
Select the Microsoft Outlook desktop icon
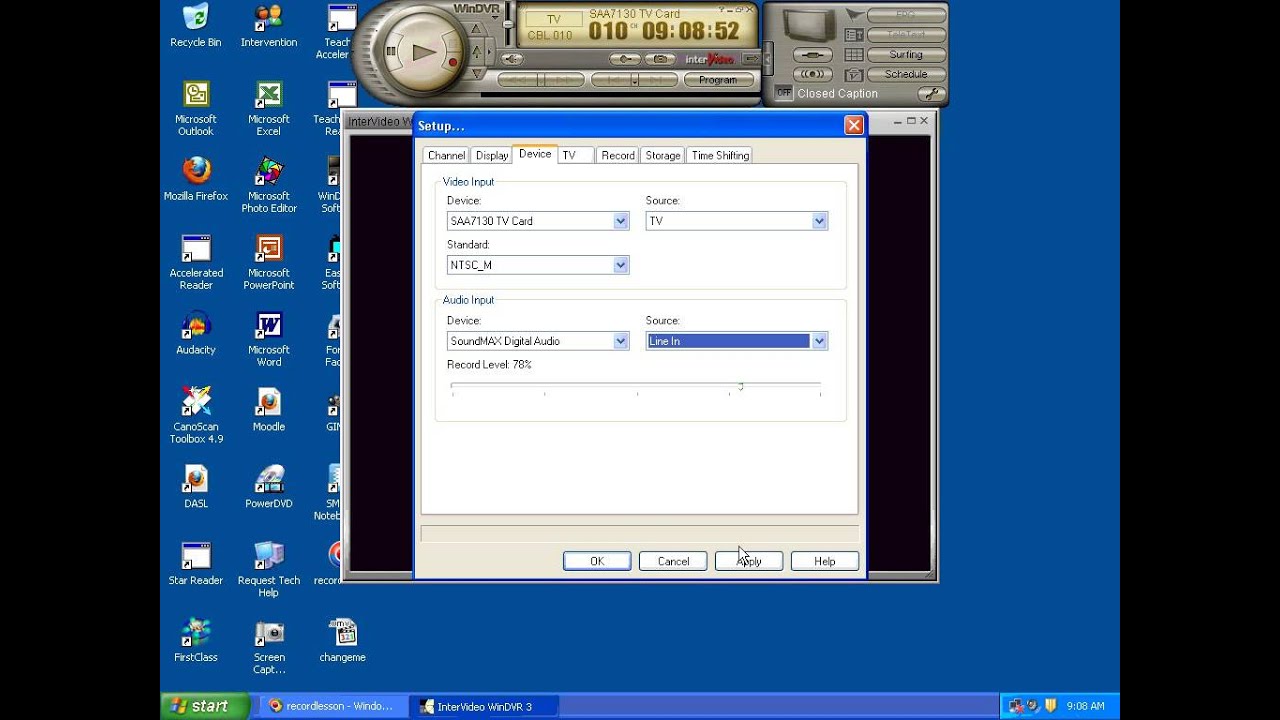pyautogui.click(x=196, y=109)
